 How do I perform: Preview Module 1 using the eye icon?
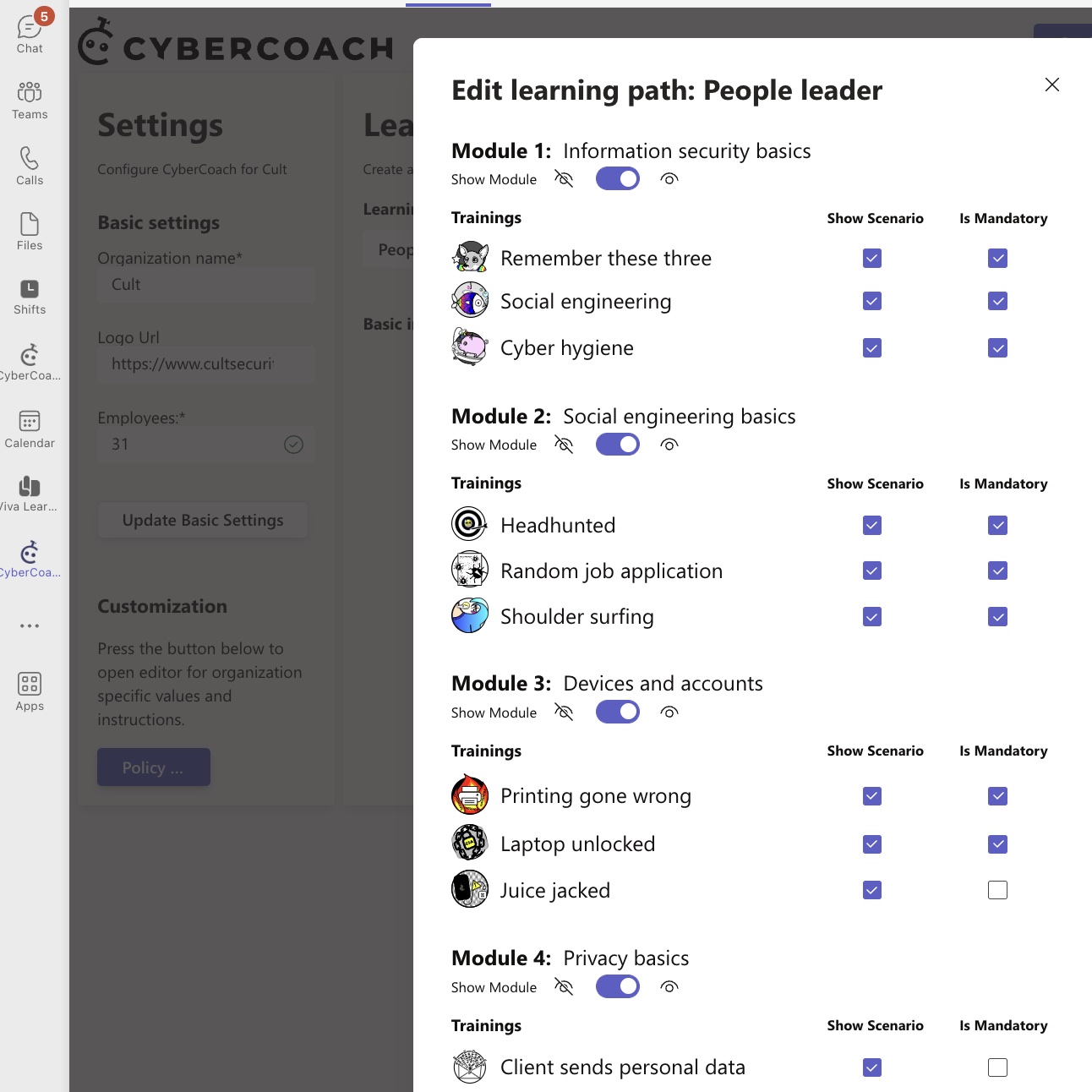(x=669, y=178)
